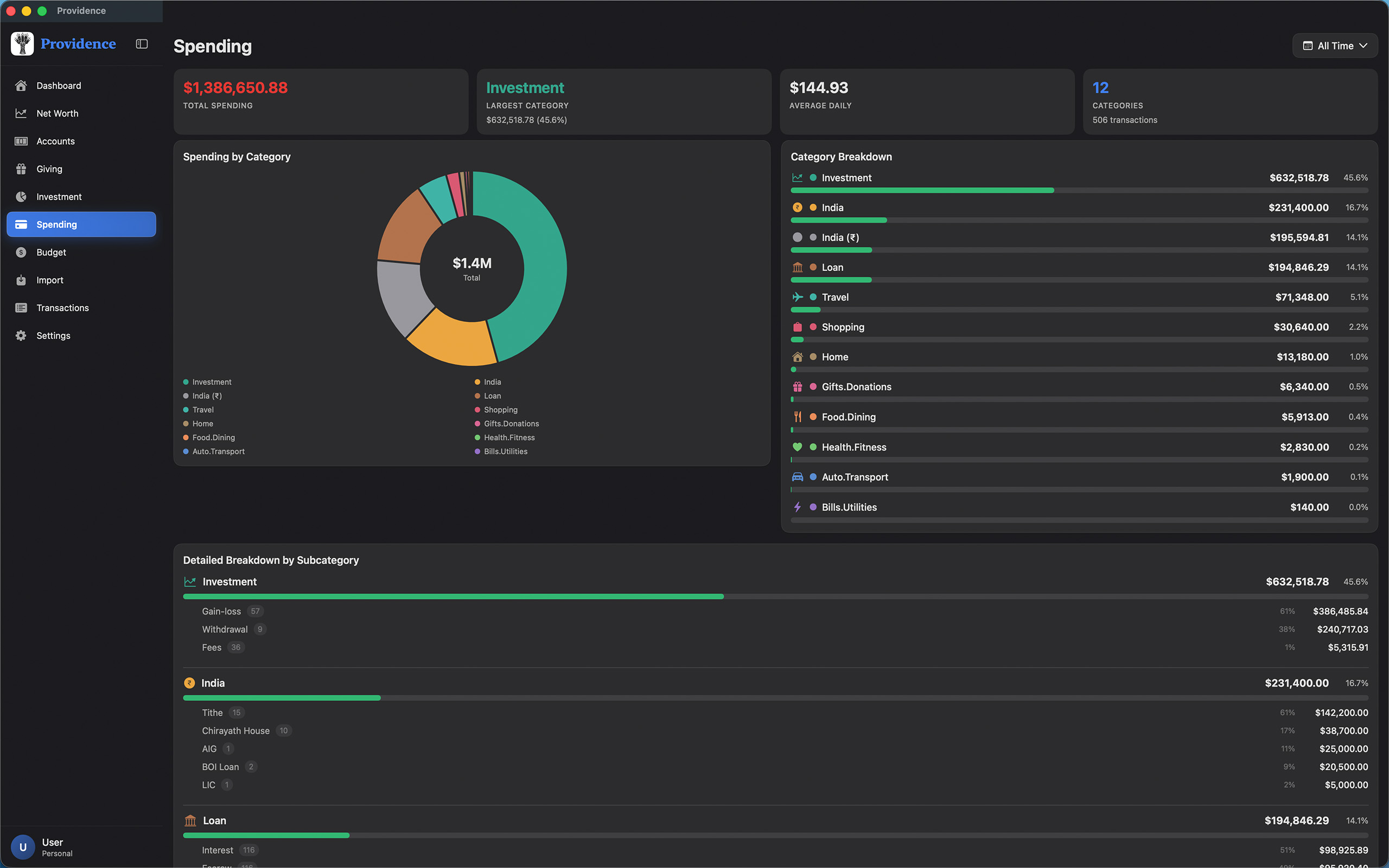
Task: Click the Travel progress bar in Category Breakdown
Action: point(1079,310)
